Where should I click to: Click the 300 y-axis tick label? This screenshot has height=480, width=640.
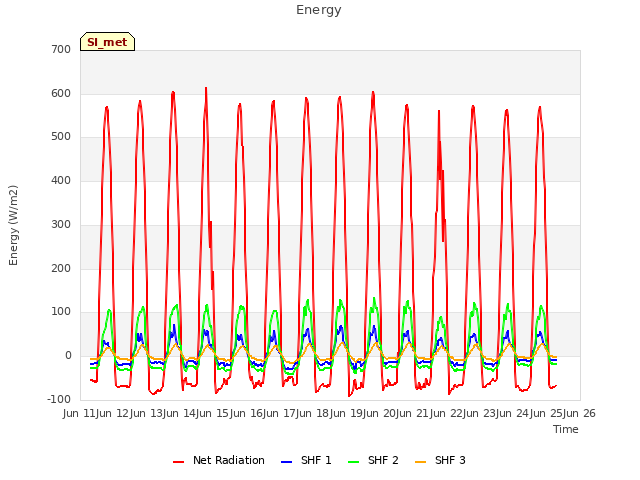[x=61, y=224]
